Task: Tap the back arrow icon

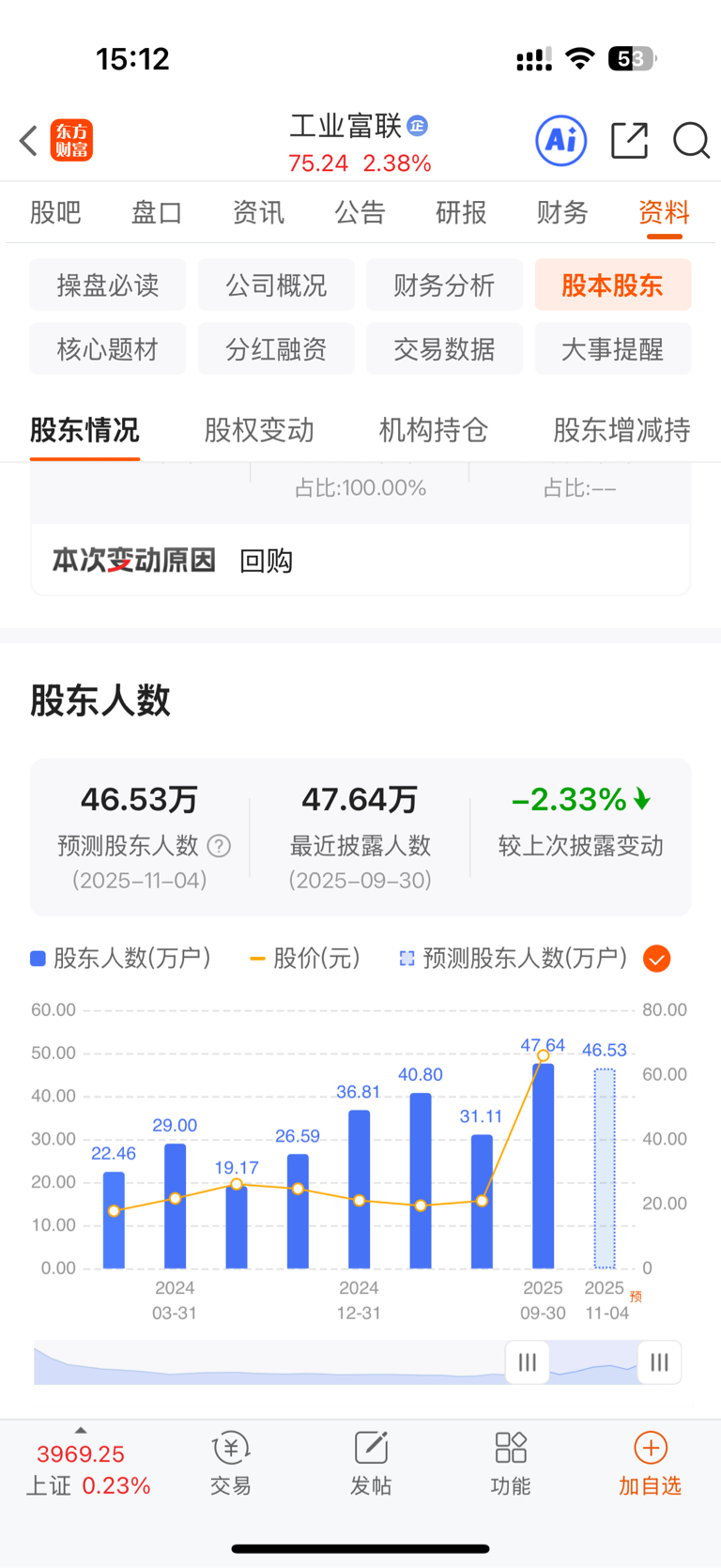Action: 28,141
